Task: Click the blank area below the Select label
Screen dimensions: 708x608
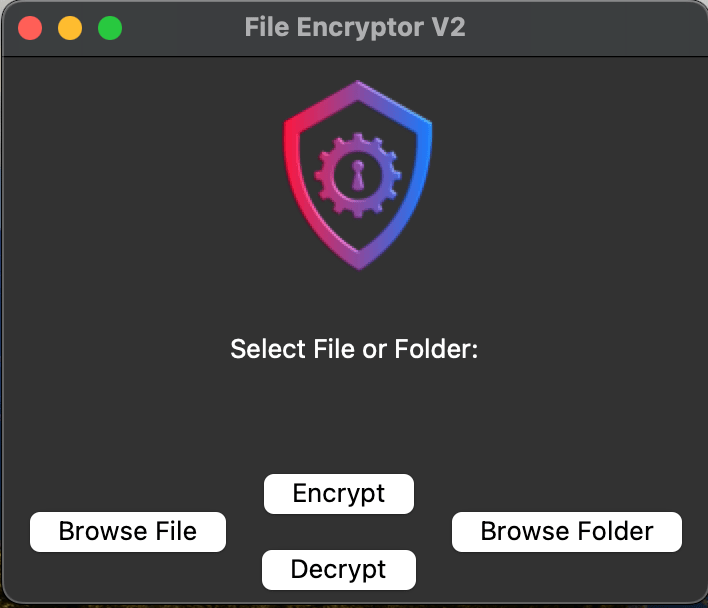Action: click(x=354, y=415)
